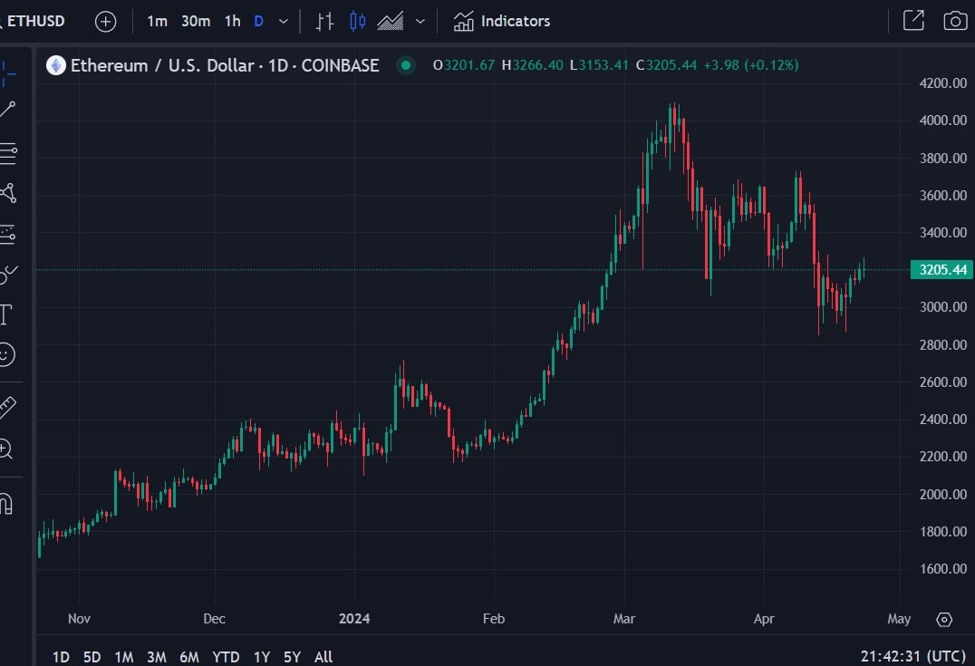
Task: Take a chart snapshot with the camera icon
Action: (954, 20)
